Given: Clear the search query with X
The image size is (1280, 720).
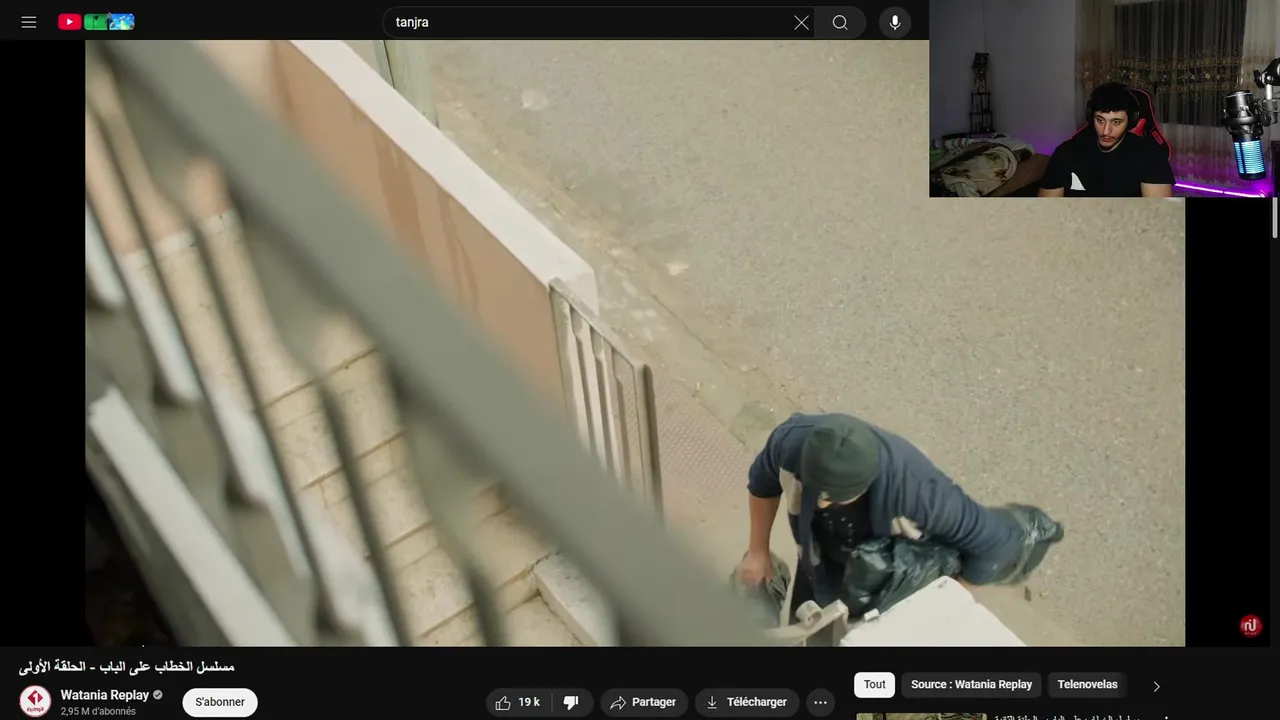Looking at the screenshot, I should (801, 23).
